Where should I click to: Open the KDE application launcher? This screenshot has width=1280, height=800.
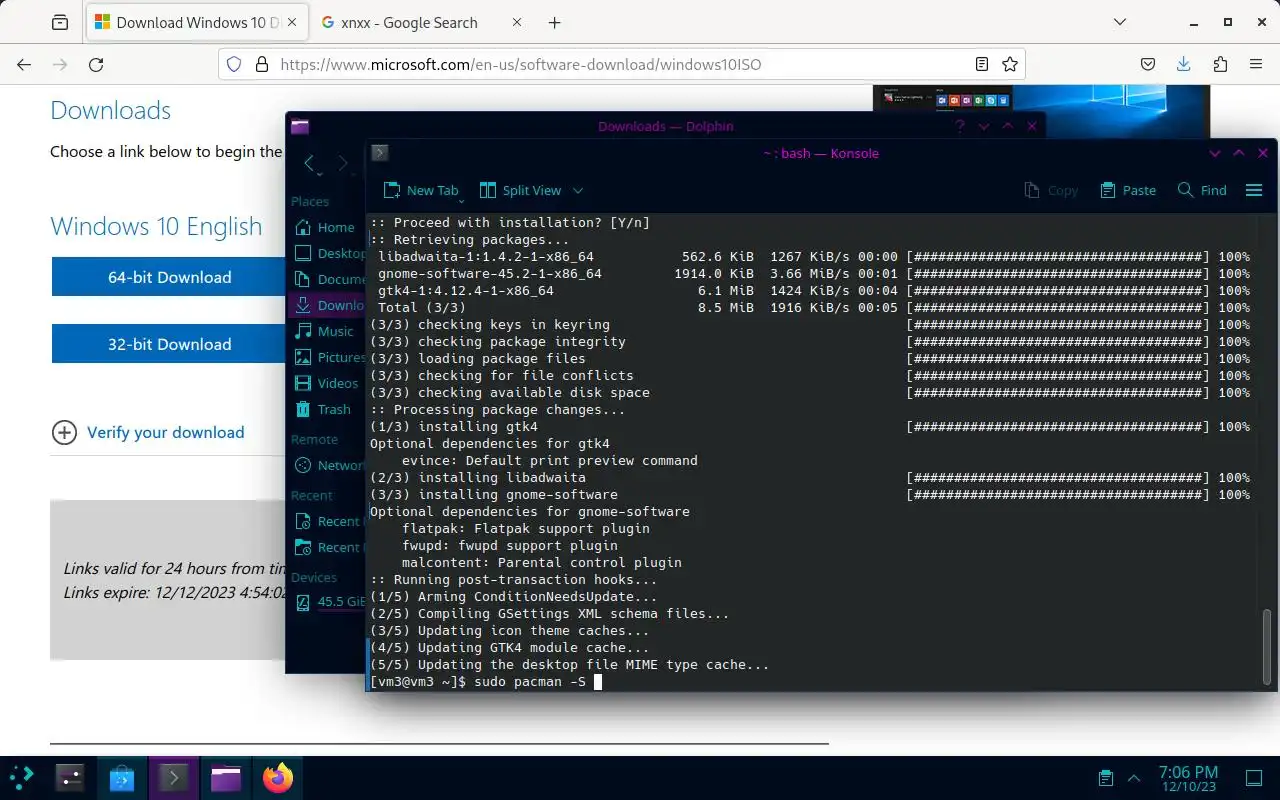tap(21, 777)
